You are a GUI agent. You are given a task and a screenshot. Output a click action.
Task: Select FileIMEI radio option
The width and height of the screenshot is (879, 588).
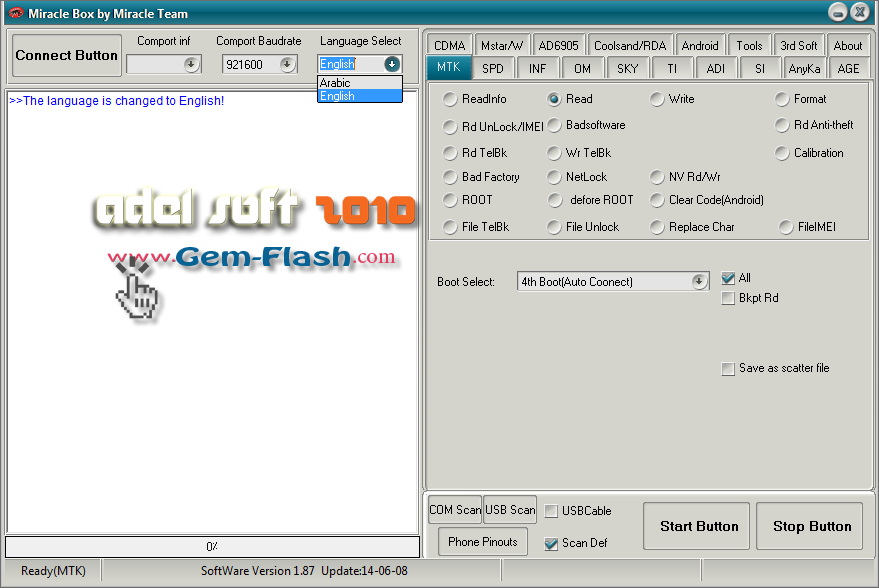click(787, 227)
